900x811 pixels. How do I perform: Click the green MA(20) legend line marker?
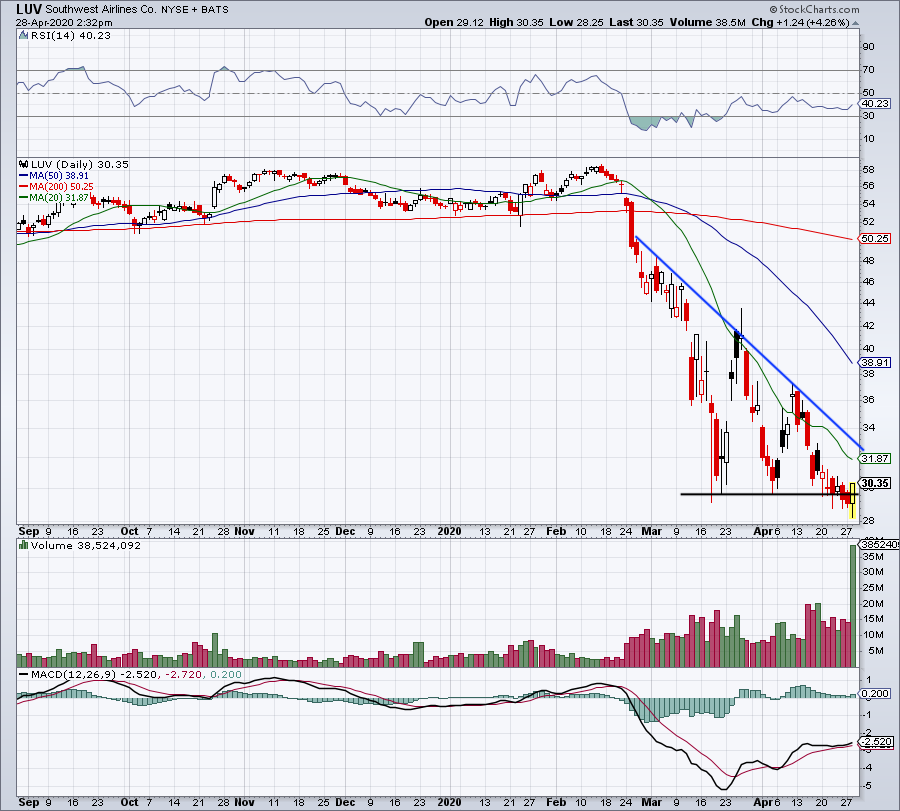click(x=24, y=197)
